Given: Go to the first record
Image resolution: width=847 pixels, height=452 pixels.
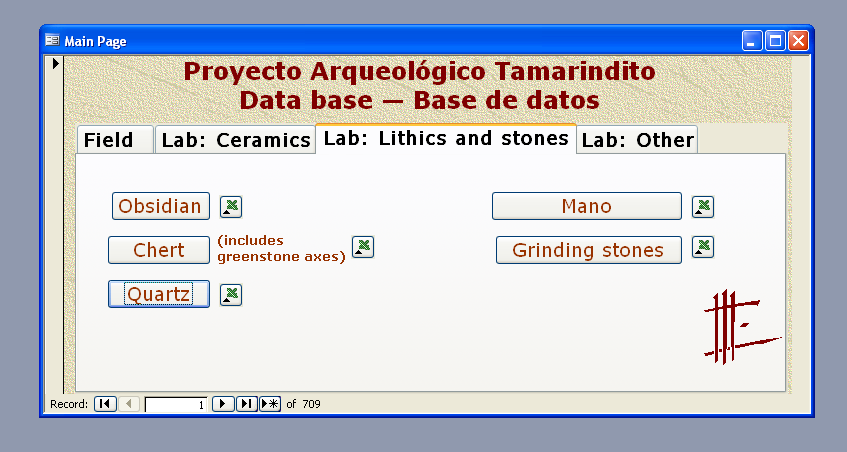Looking at the screenshot, I should [105, 404].
